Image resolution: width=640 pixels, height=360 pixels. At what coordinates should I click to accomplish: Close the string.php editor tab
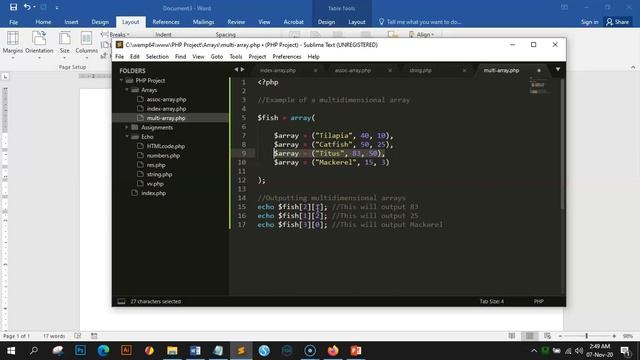tap(464, 70)
